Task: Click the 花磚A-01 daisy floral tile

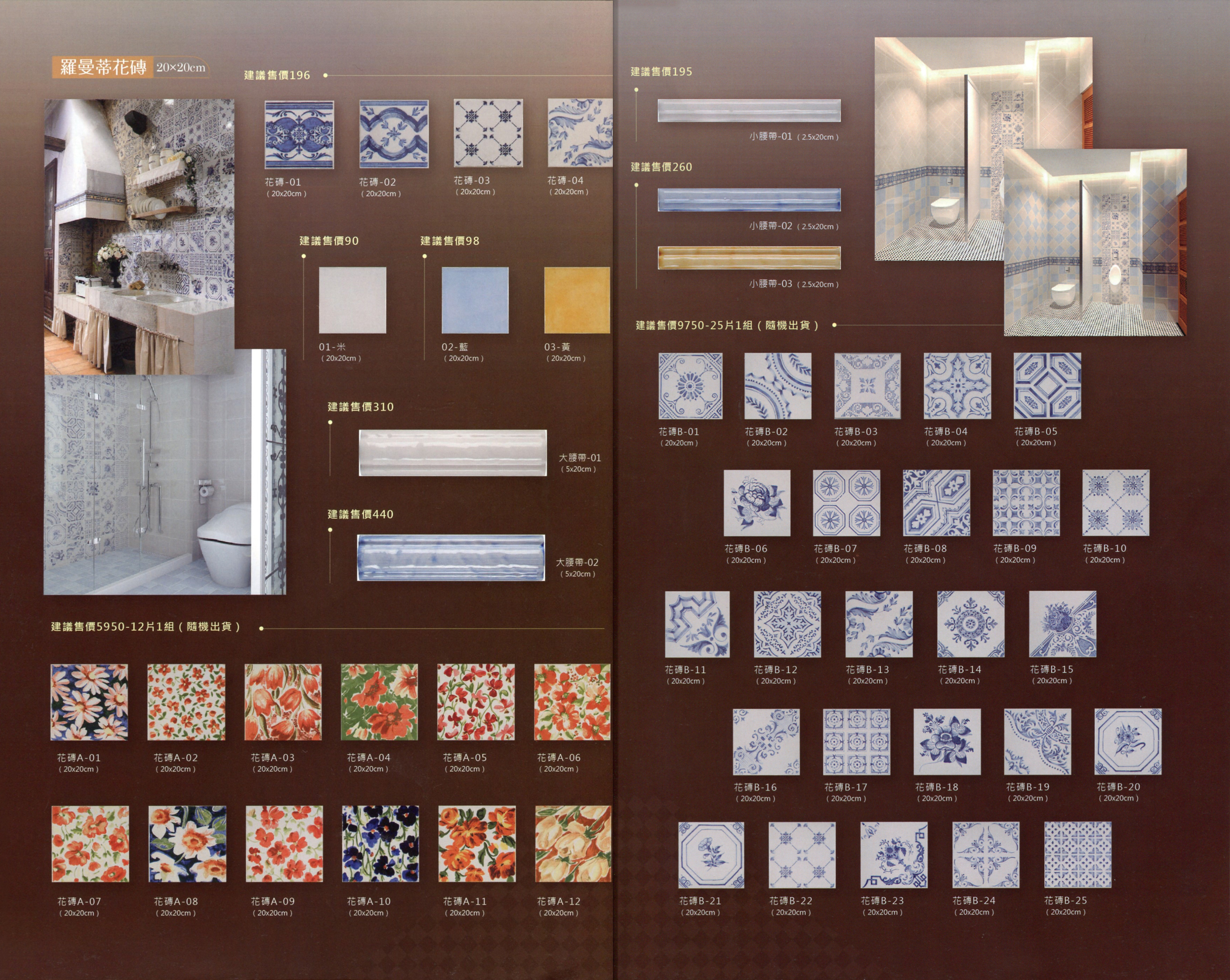Action: 89,702
